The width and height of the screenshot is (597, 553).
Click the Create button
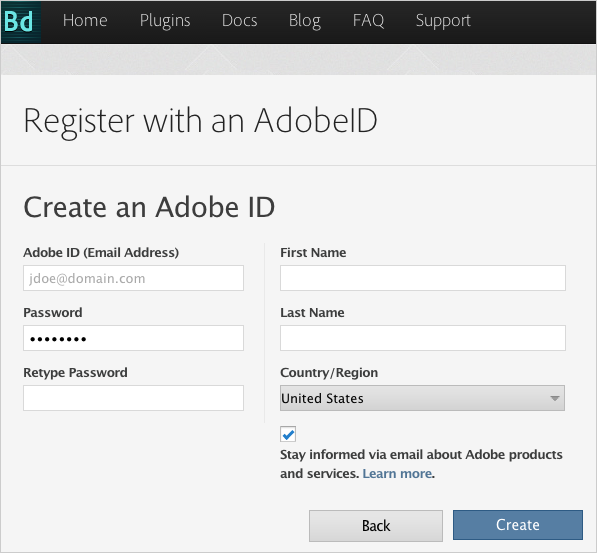pyautogui.click(x=518, y=525)
